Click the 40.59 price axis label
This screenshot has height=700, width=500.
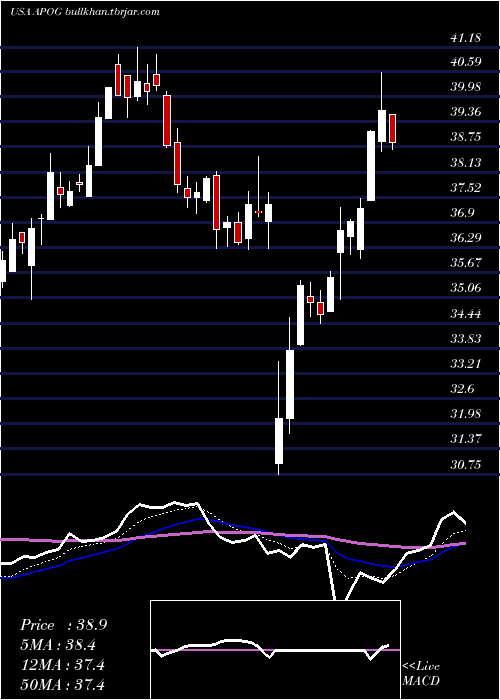pyautogui.click(x=466, y=62)
